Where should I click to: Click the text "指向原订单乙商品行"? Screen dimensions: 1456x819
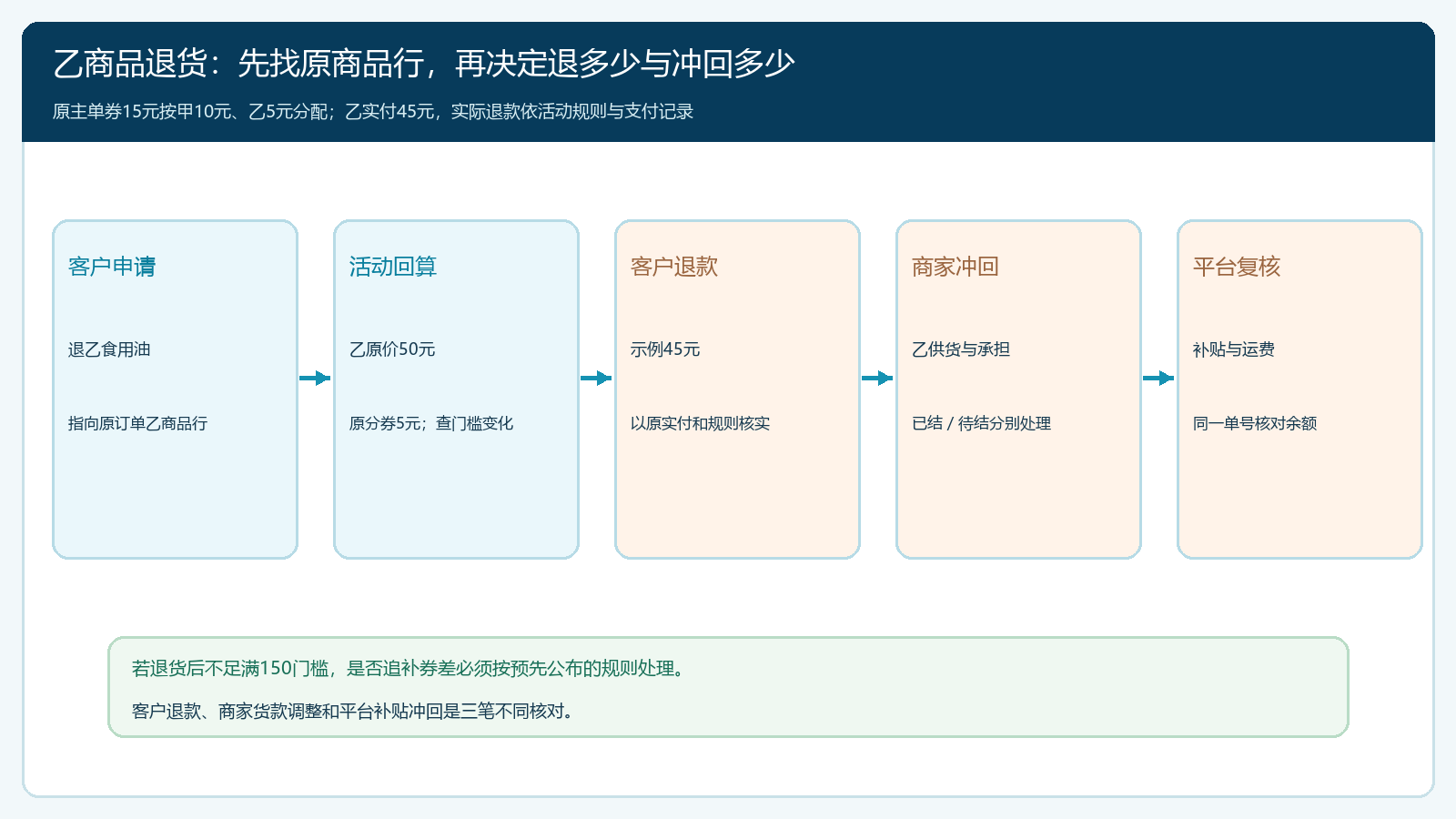pos(138,423)
